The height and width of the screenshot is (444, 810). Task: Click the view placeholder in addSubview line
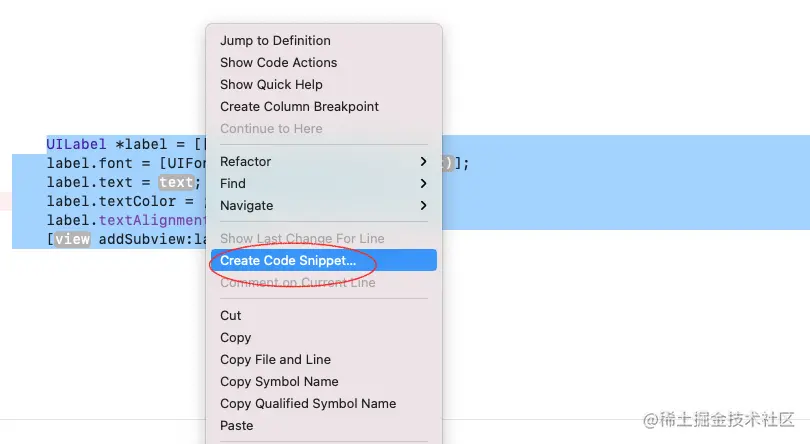pyautogui.click(x=71, y=240)
